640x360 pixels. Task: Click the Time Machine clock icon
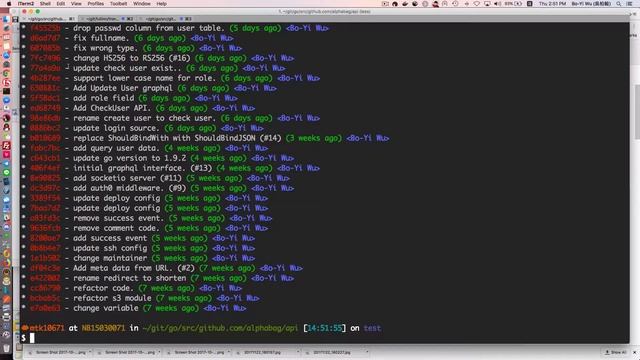tap(455, 4)
